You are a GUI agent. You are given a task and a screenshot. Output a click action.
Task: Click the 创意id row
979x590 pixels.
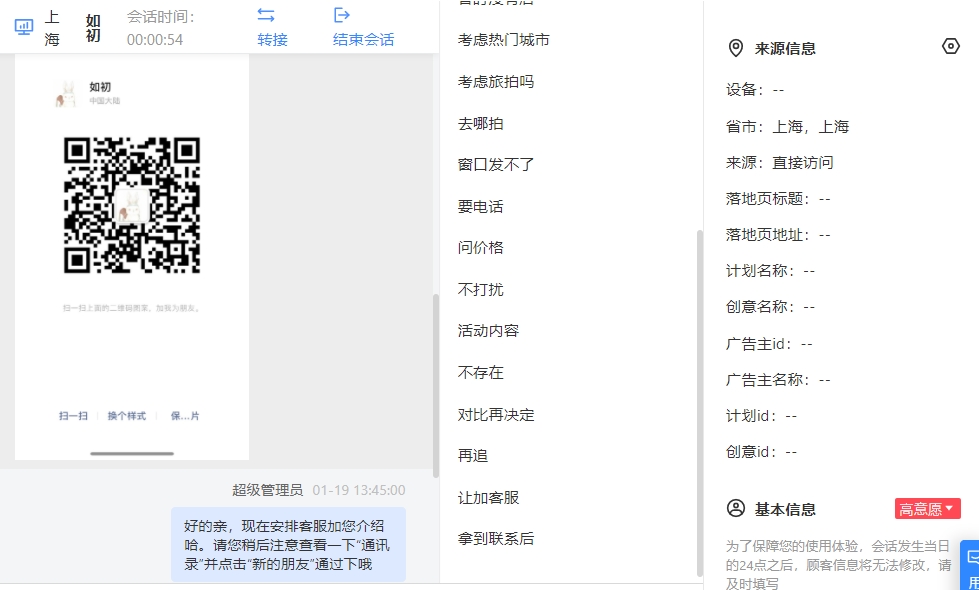(x=761, y=452)
